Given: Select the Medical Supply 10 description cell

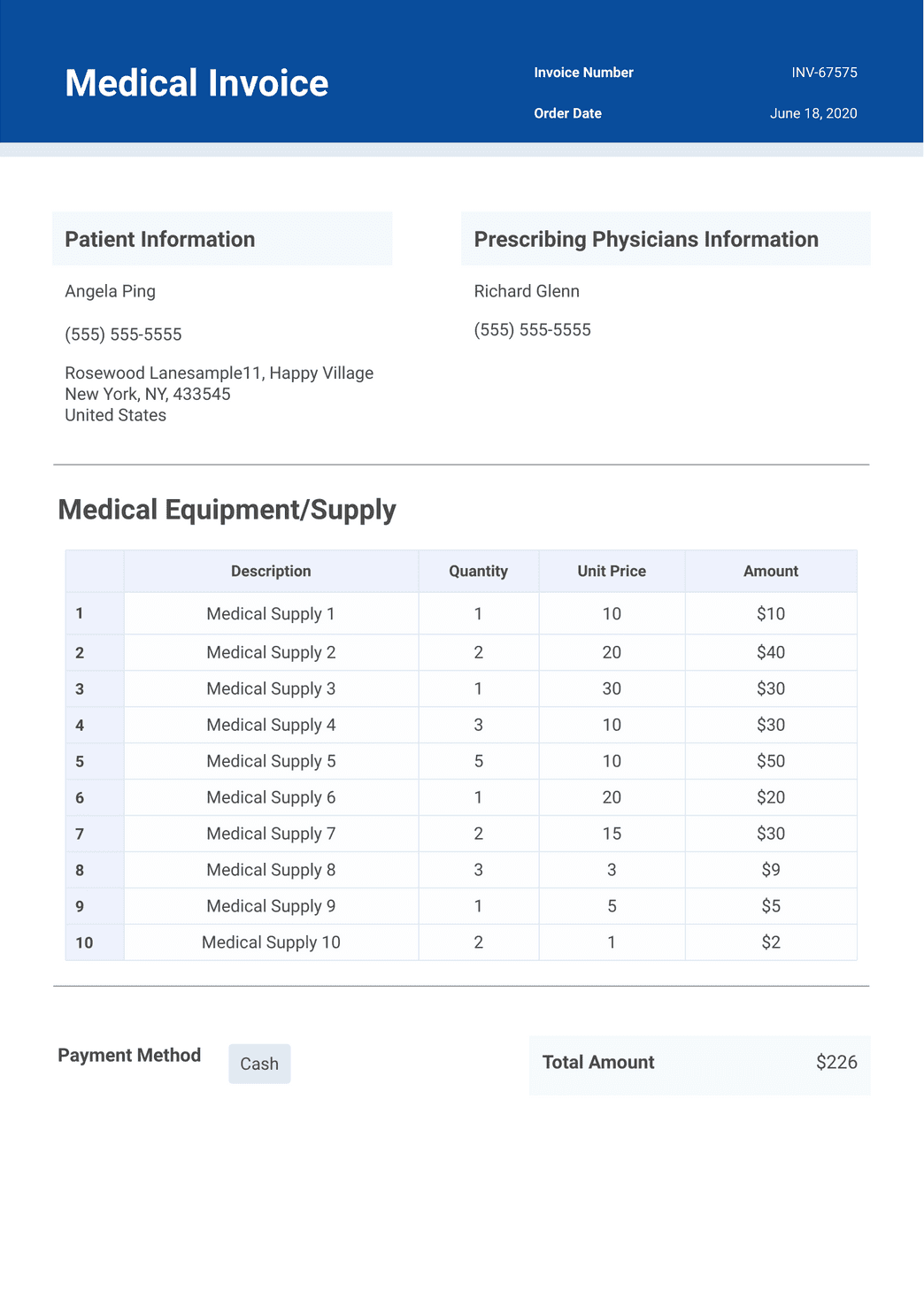Looking at the screenshot, I should [x=271, y=942].
